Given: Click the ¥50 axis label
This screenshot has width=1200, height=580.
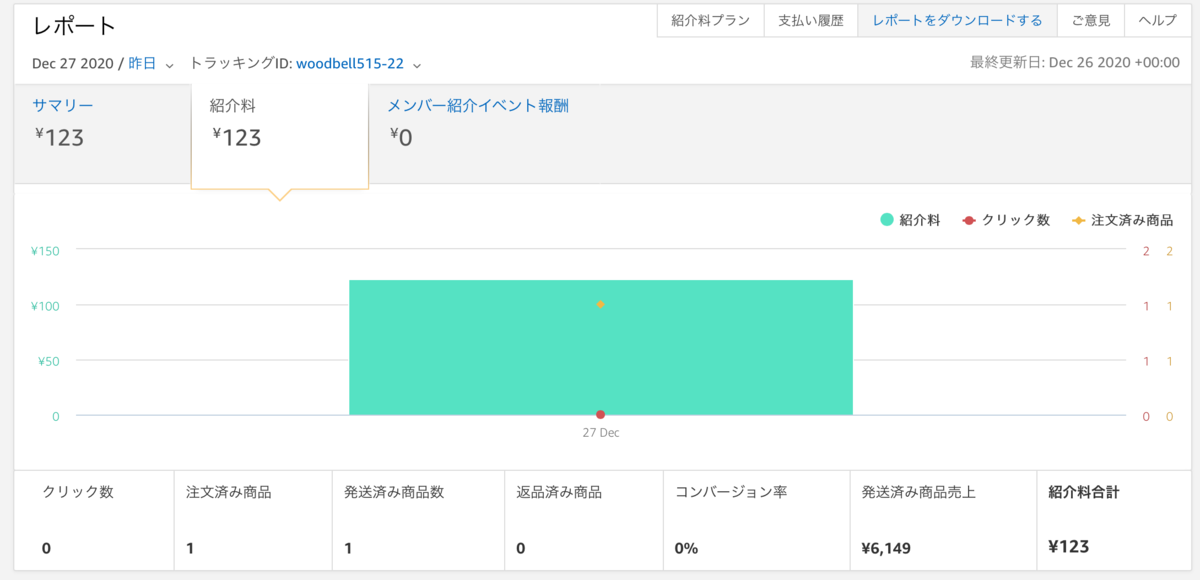Looking at the screenshot, I should click(49, 361).
